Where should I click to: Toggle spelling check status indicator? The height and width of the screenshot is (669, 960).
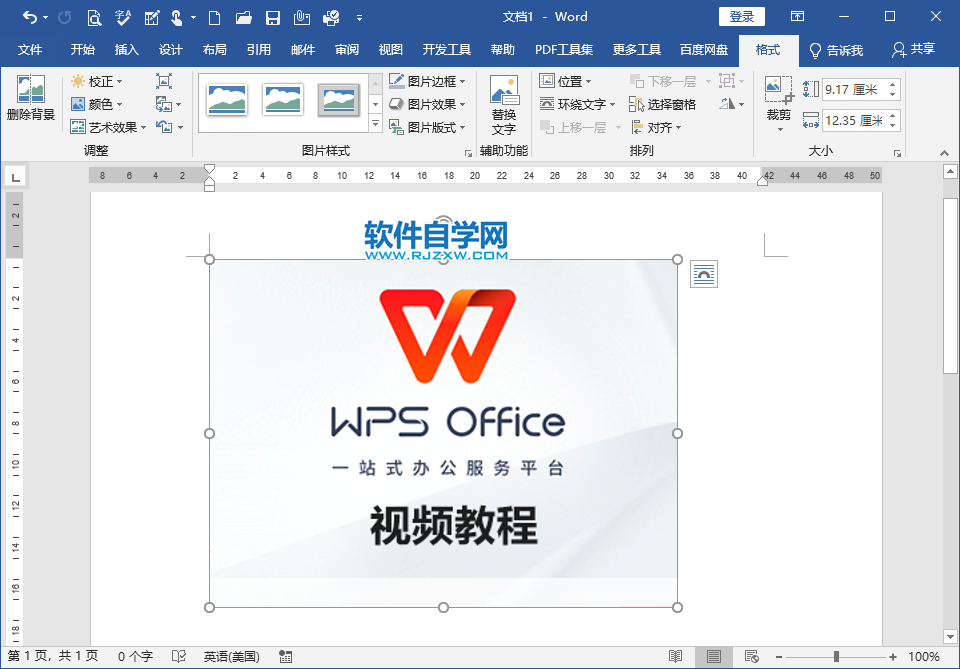tap(178, 657)
